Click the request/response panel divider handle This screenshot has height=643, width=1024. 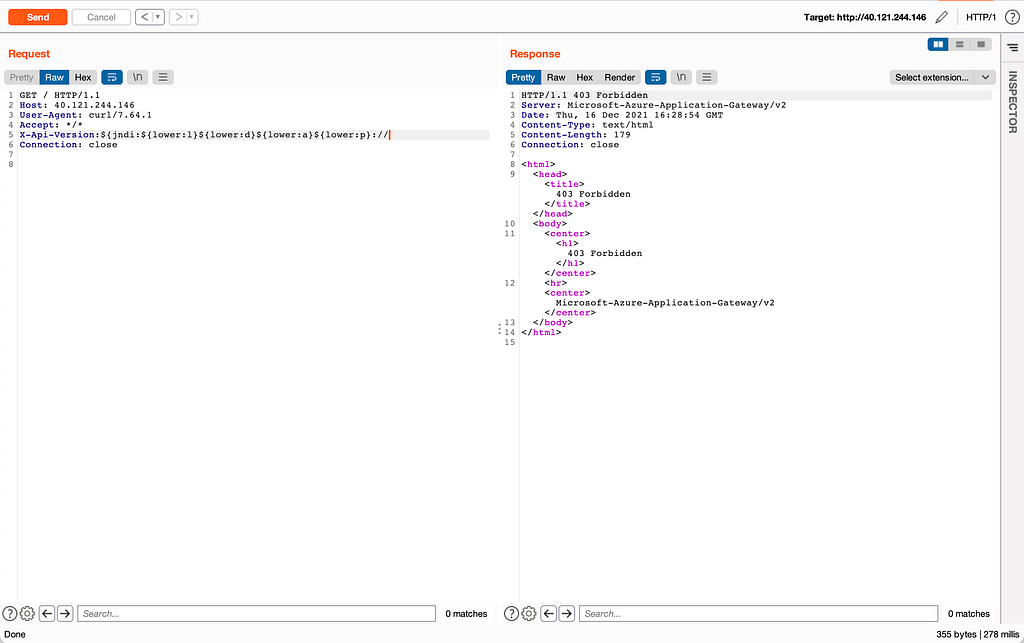click(x=500, y=328)
